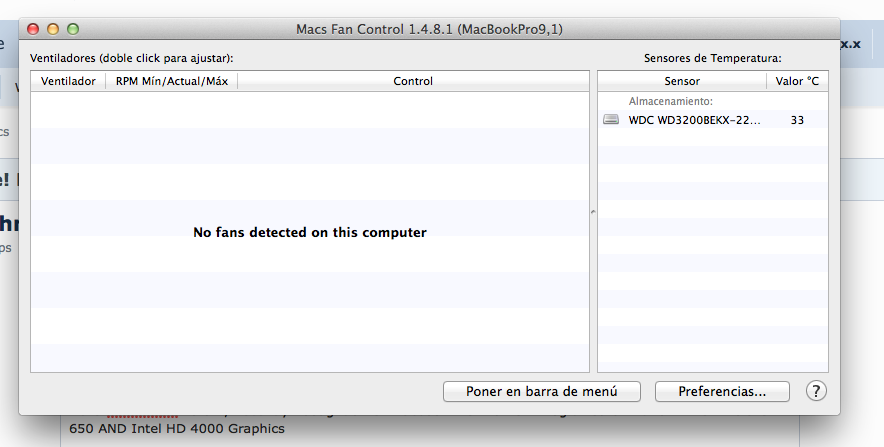Image resolution: width=884 pixels, height=447 pixels.
Task: Click the Almacenamiento group label
Action: pyautogui.click(x=670, y=102)
